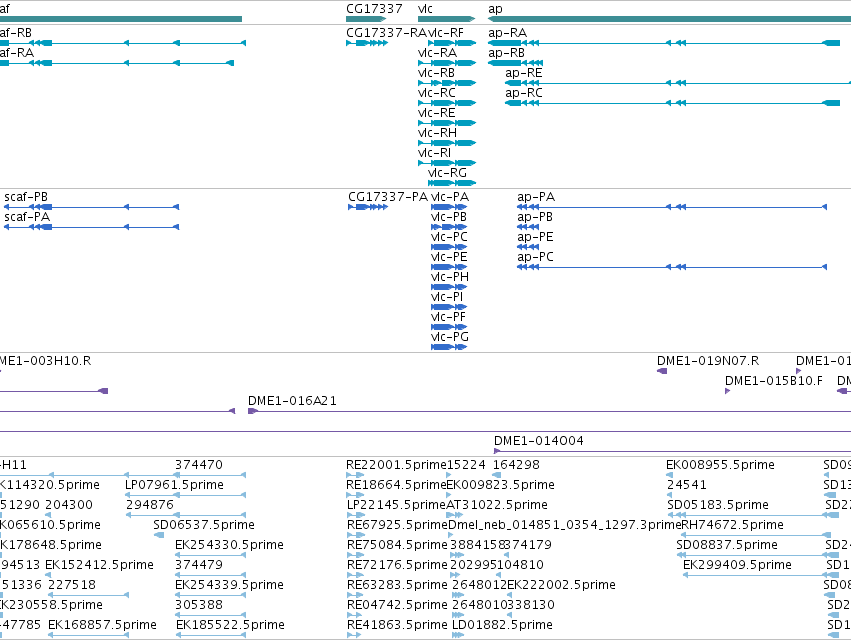Select the RH74672.5prime EST label
851x640 pixels.
732,525
